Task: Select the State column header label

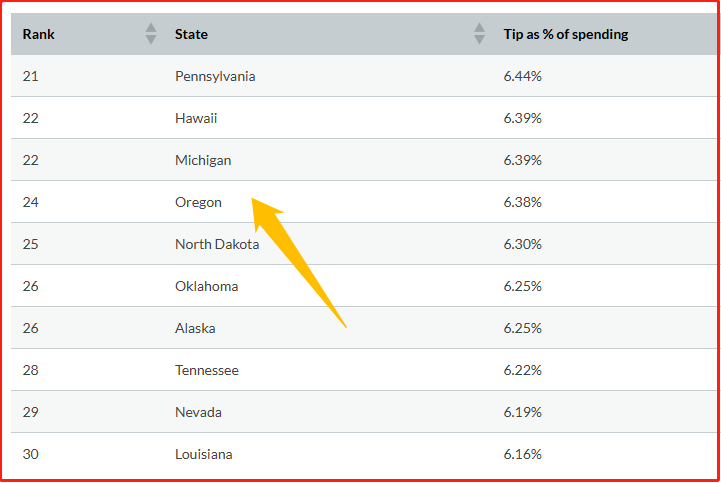Action: pyautogui.click(x=191, y=34)
